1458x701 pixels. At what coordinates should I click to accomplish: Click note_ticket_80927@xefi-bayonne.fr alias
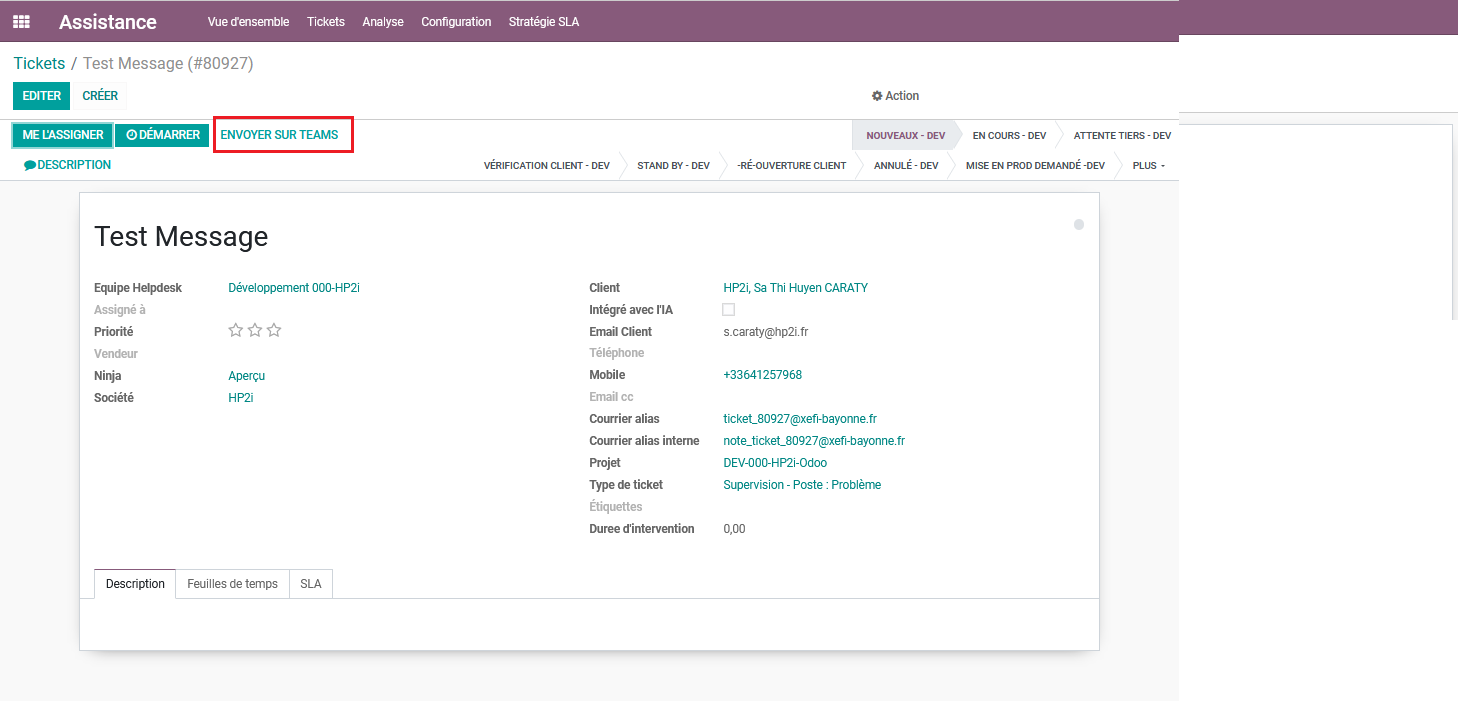click(x=814, y=441)
